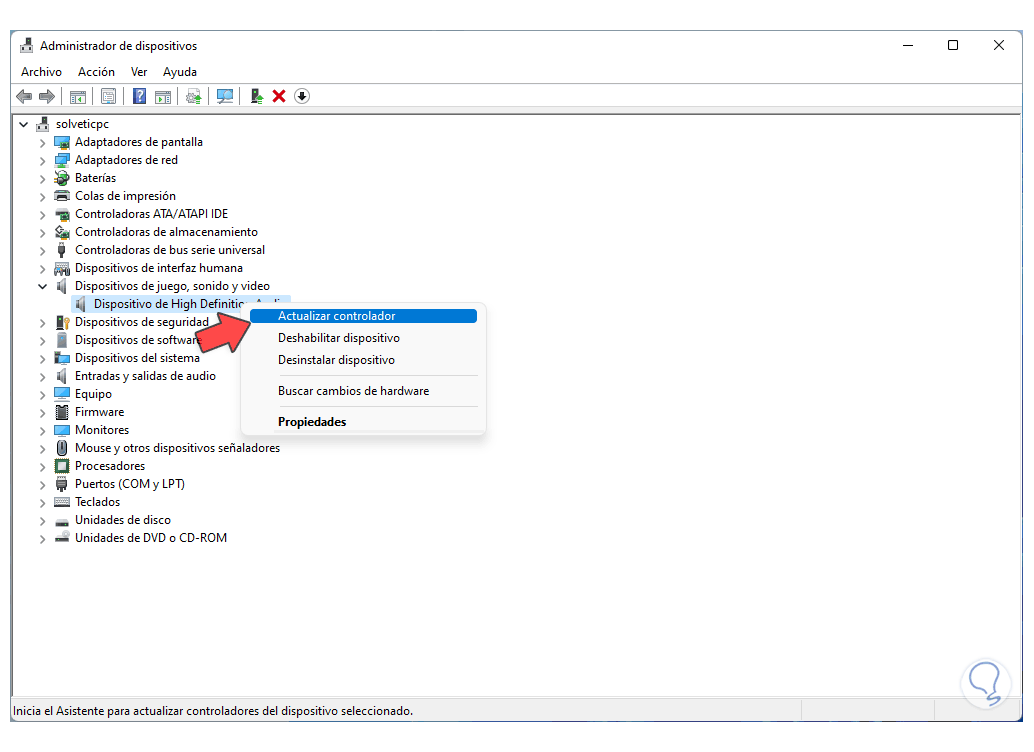Toggle the show/hide console tree toolbar icon
This screenshot has height=752, width=1034.
tap(78, 97)
